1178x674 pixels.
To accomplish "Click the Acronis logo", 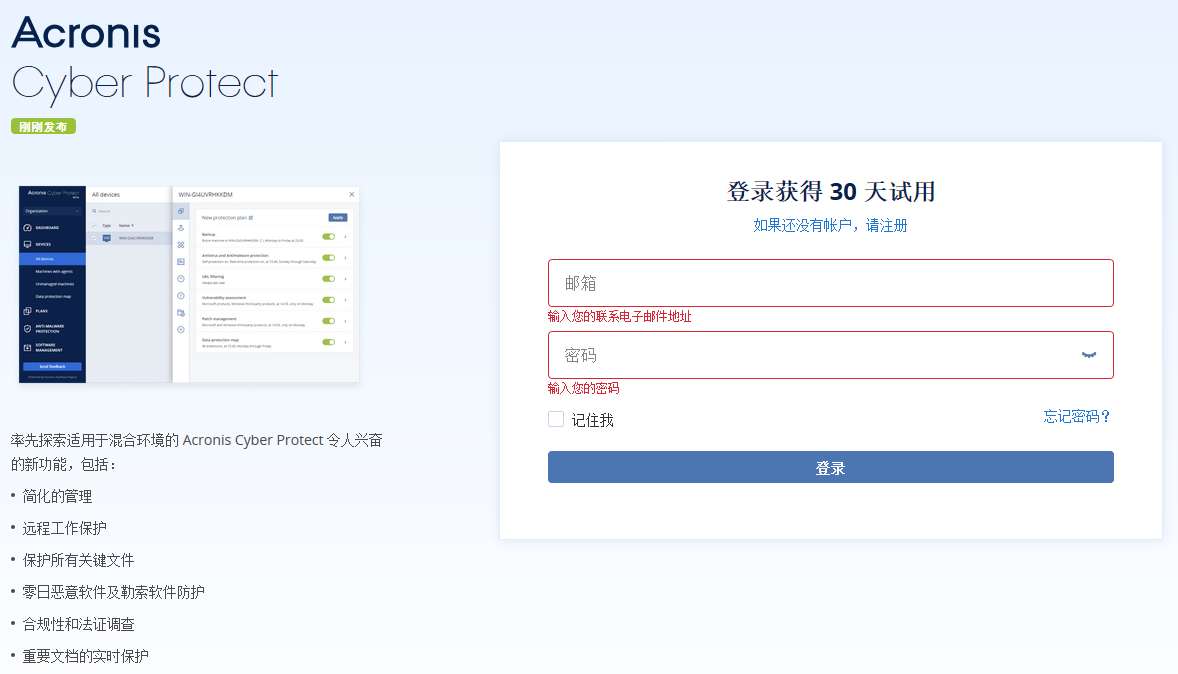I will (86, 33).
